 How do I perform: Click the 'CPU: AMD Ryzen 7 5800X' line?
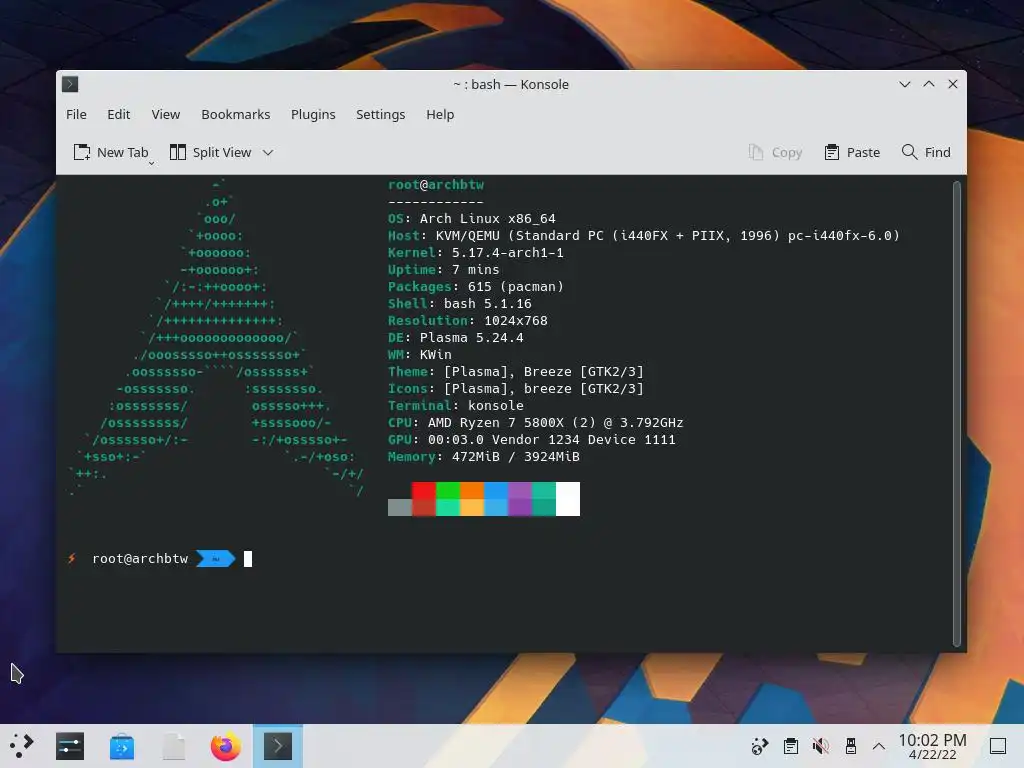click(536, 423)
